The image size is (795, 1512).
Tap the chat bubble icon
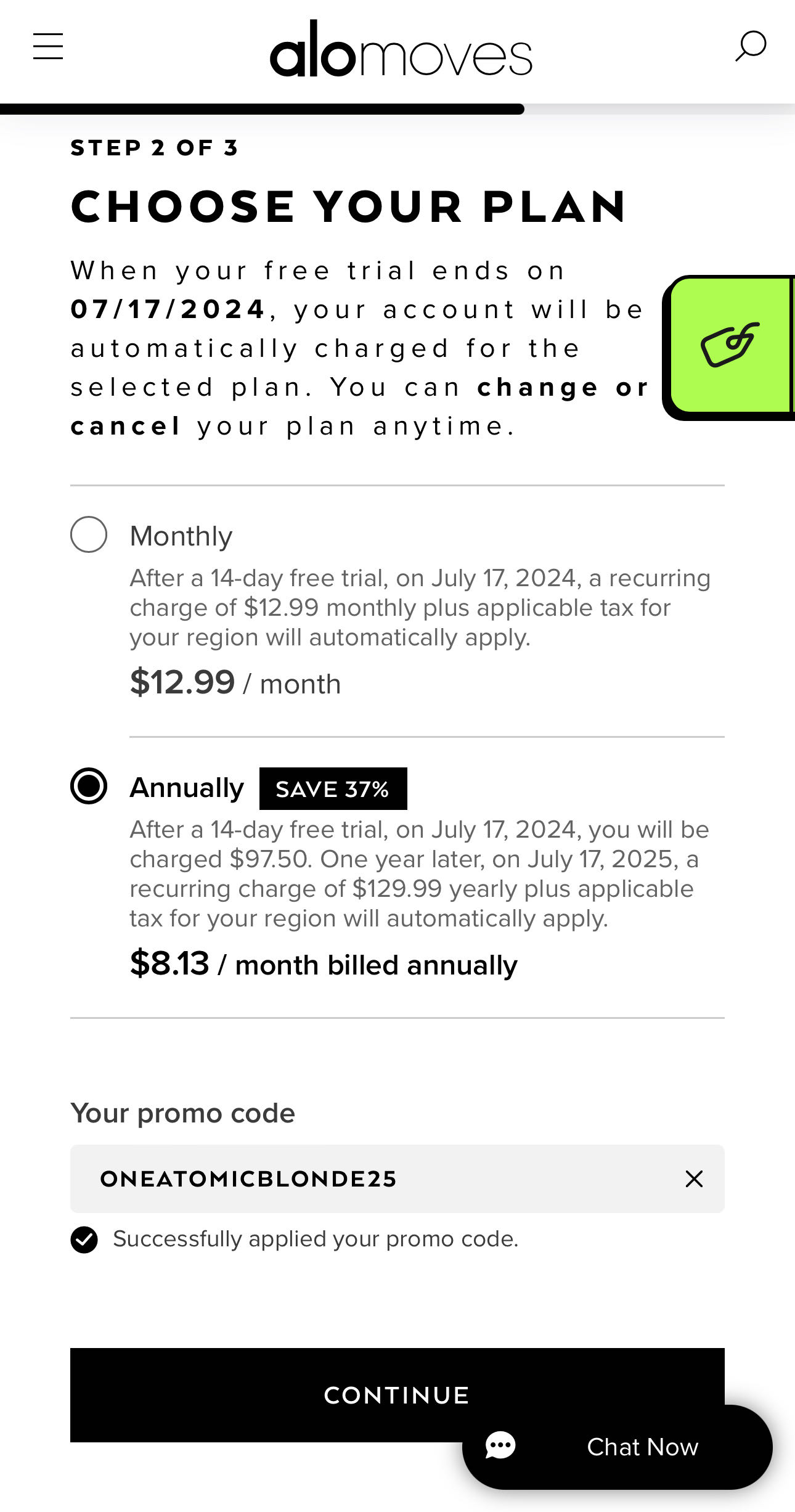(500, 1446)
